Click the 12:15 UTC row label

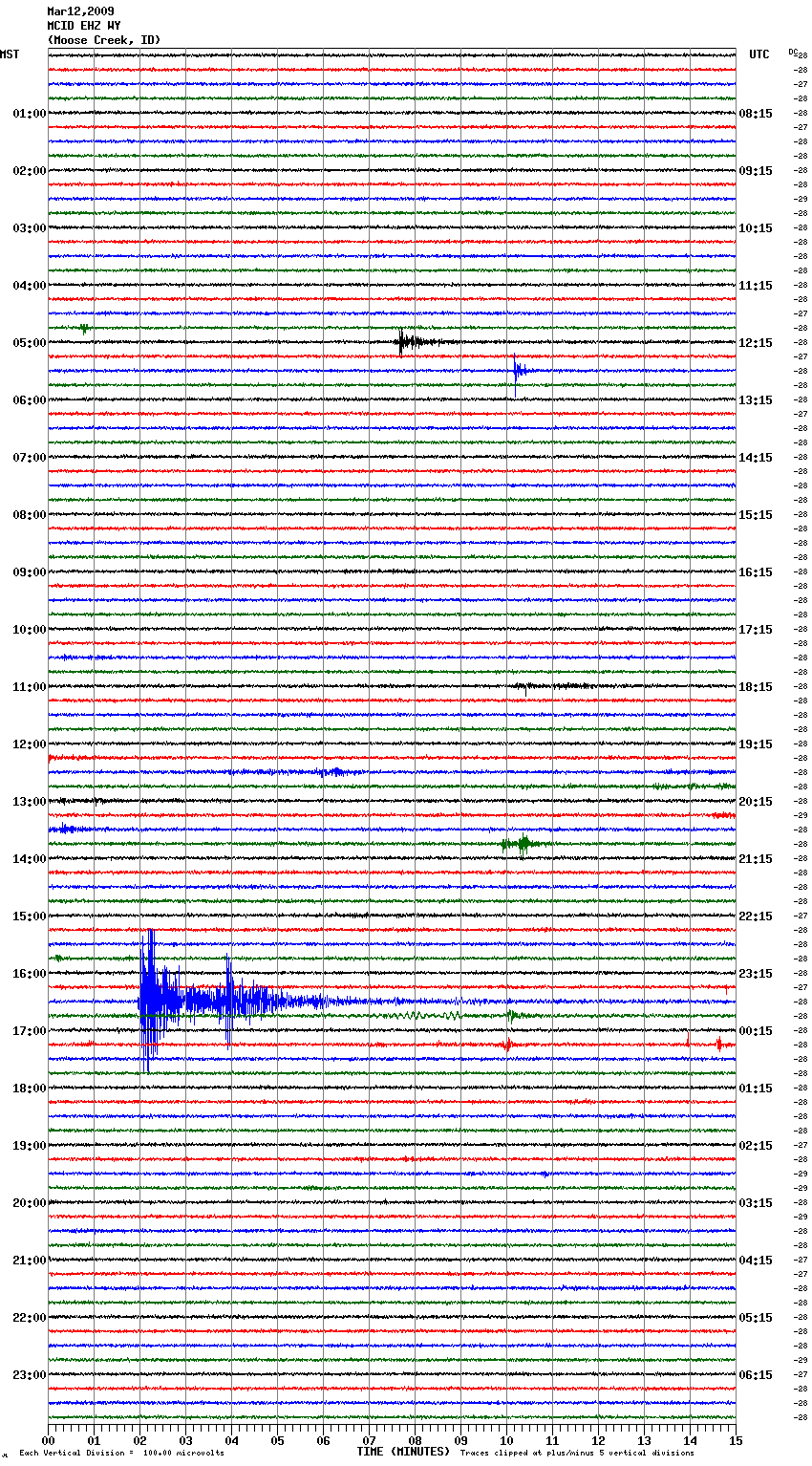coord(756,343)
